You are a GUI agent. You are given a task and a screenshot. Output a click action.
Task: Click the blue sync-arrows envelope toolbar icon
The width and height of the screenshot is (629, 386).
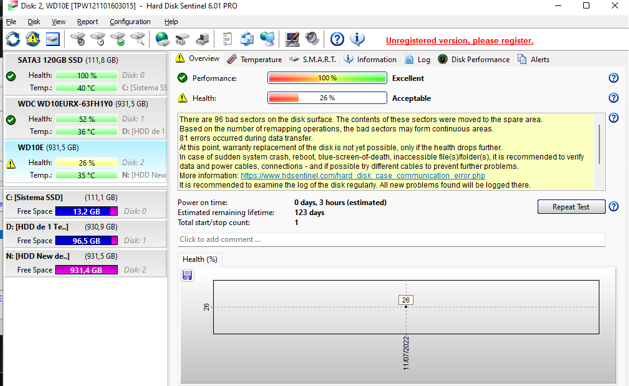(247, 39)
